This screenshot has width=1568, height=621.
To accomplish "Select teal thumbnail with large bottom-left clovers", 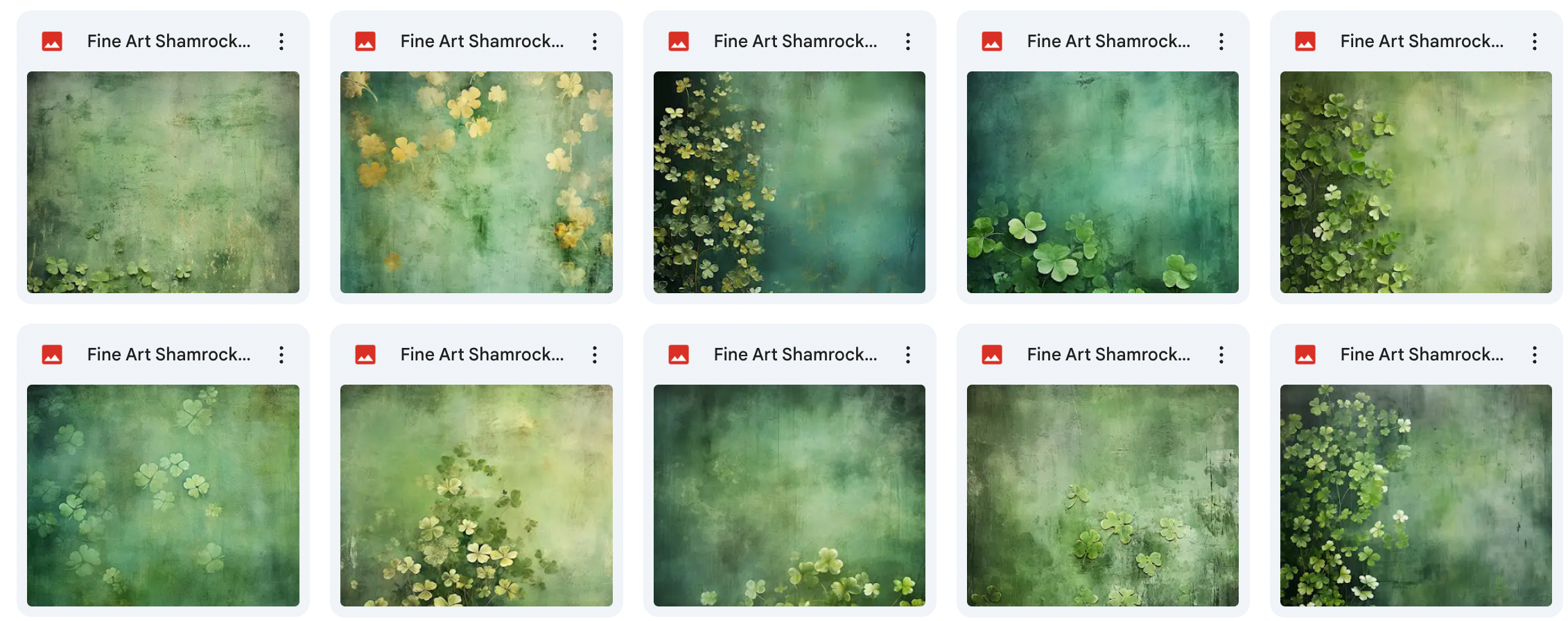I will 1103,182.
